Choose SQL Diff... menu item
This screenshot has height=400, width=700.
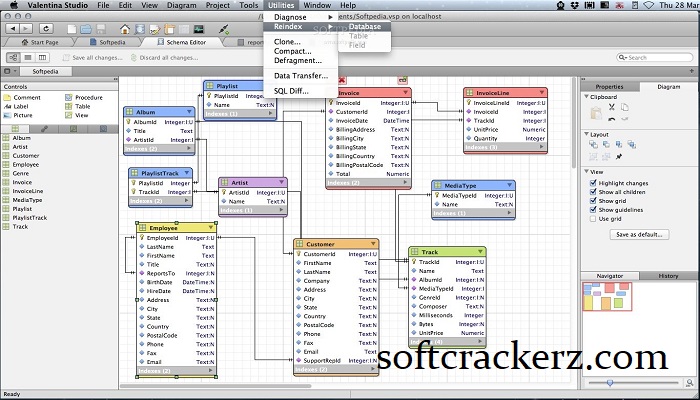point(291,91)
